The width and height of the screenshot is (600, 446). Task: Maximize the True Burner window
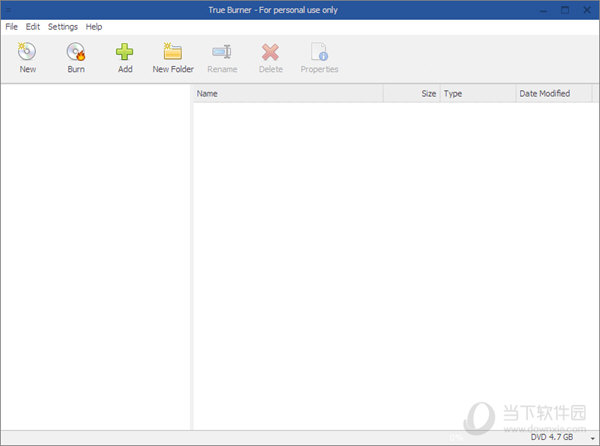coord(565,10)
